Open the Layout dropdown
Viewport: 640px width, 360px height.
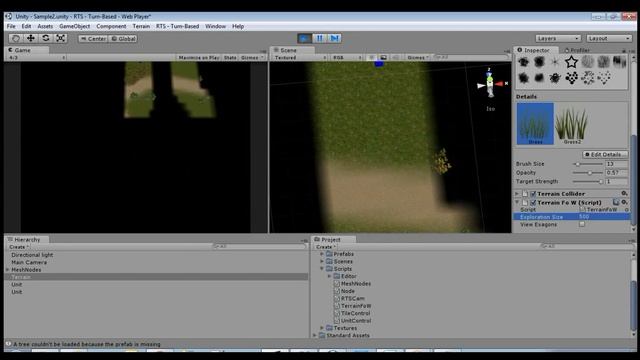tap(609, 38)
